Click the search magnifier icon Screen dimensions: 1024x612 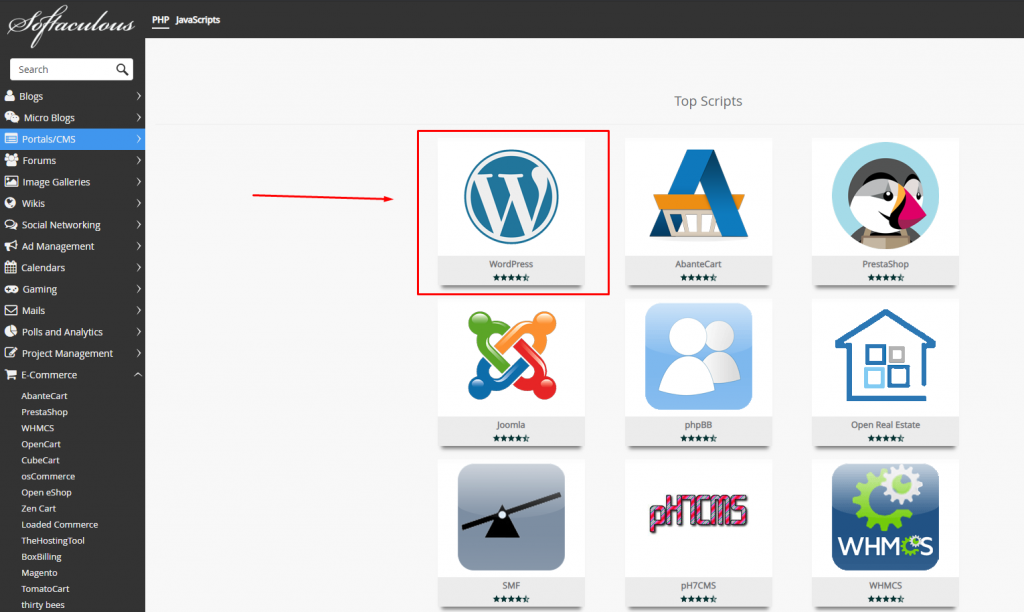[x=122, y=69]
